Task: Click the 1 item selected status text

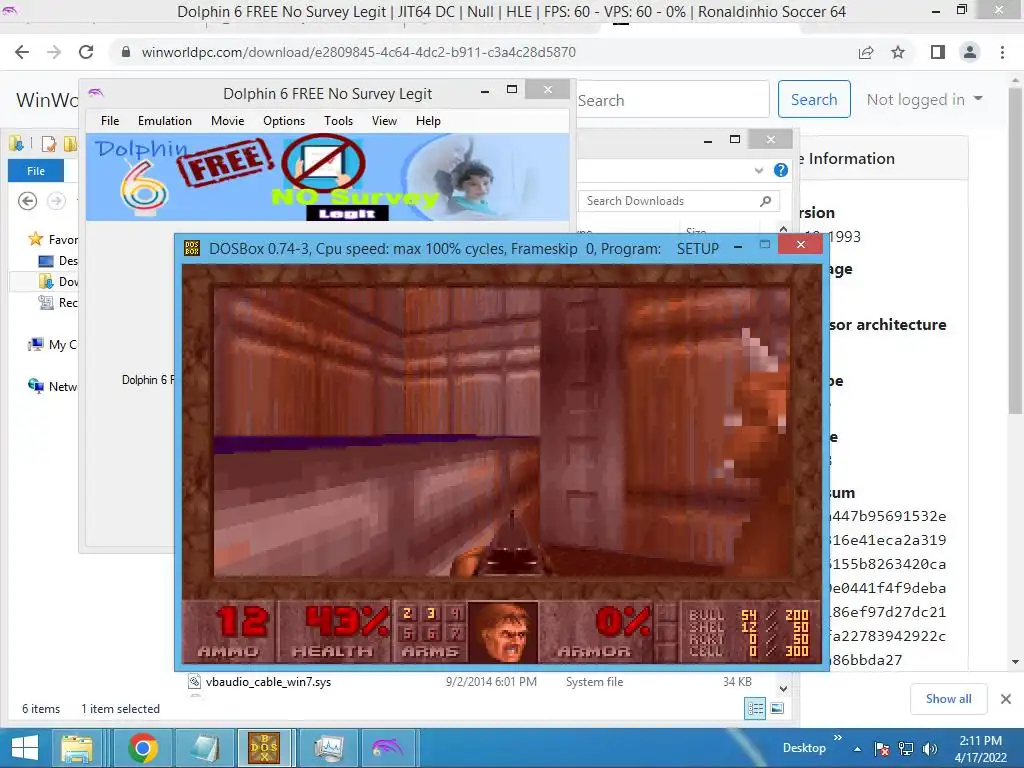Action: click(120, 709)
